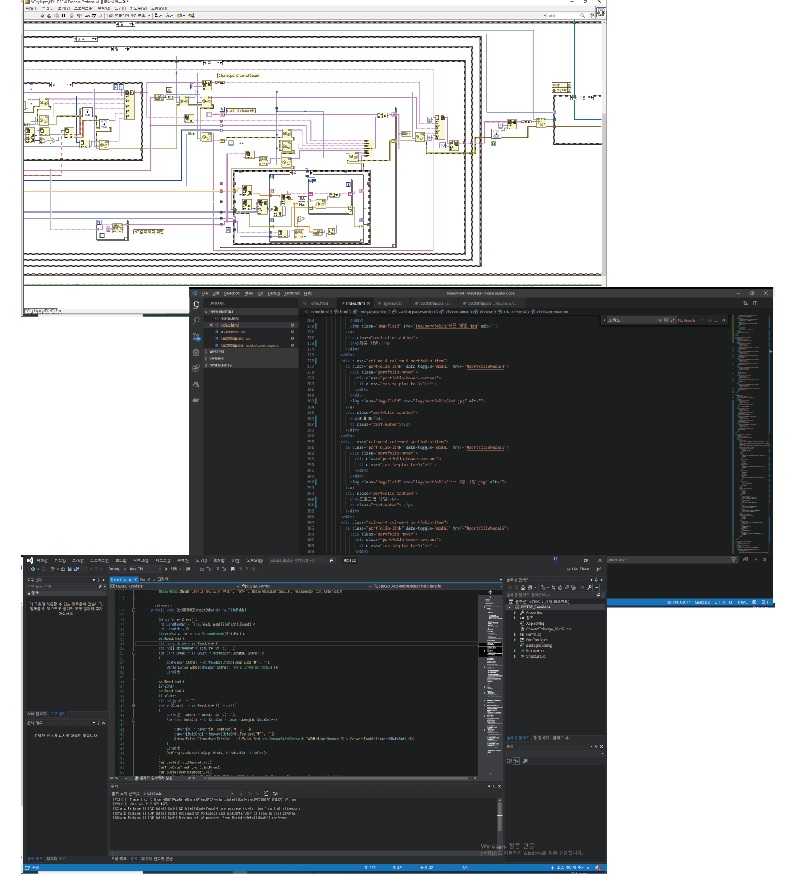Open Debug configuration dropdown in Visual Studio
Screen dimensions: 788x876
(x=117, y=569)
